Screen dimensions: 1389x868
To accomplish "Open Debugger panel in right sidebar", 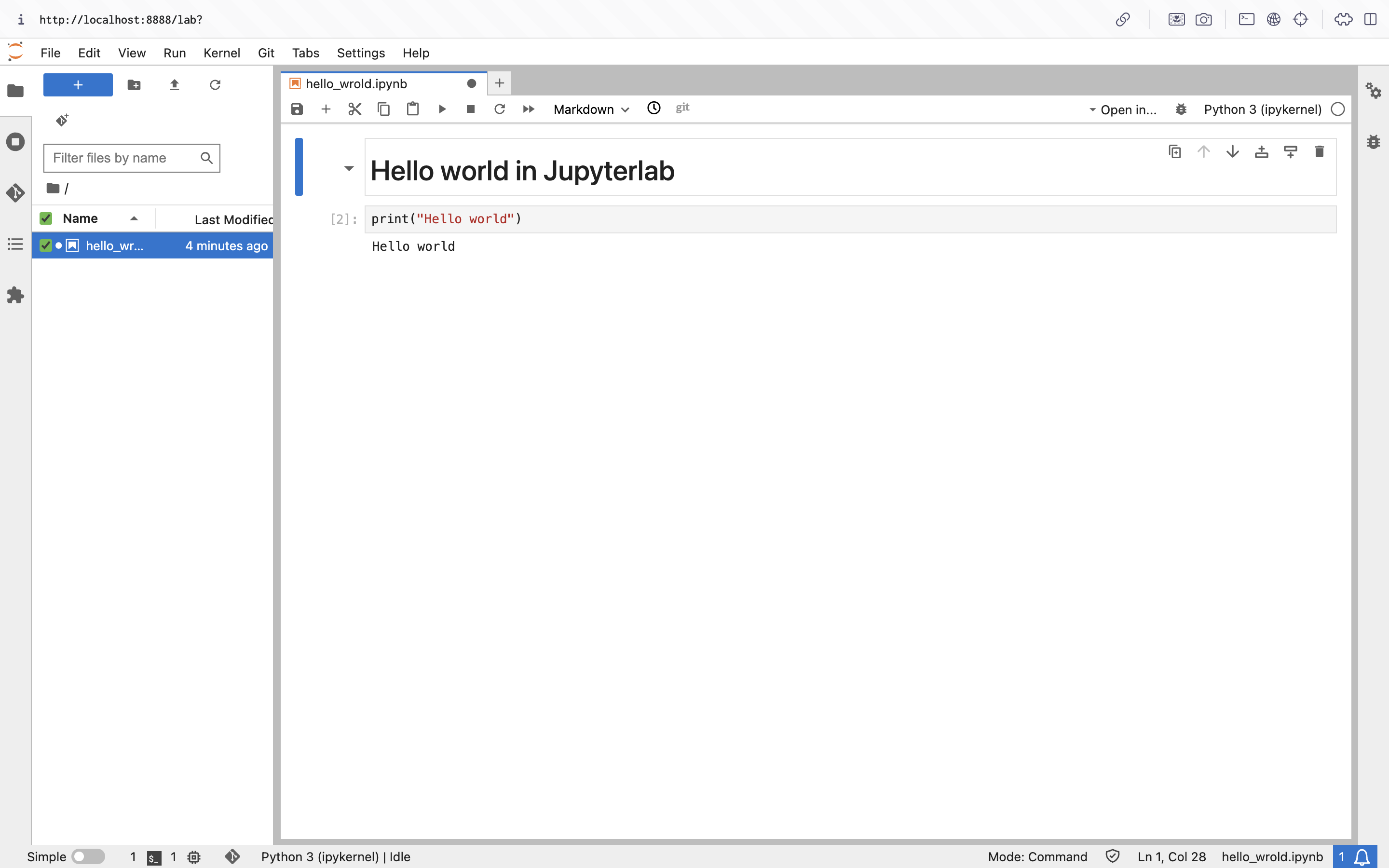I will pos(1374,142).
